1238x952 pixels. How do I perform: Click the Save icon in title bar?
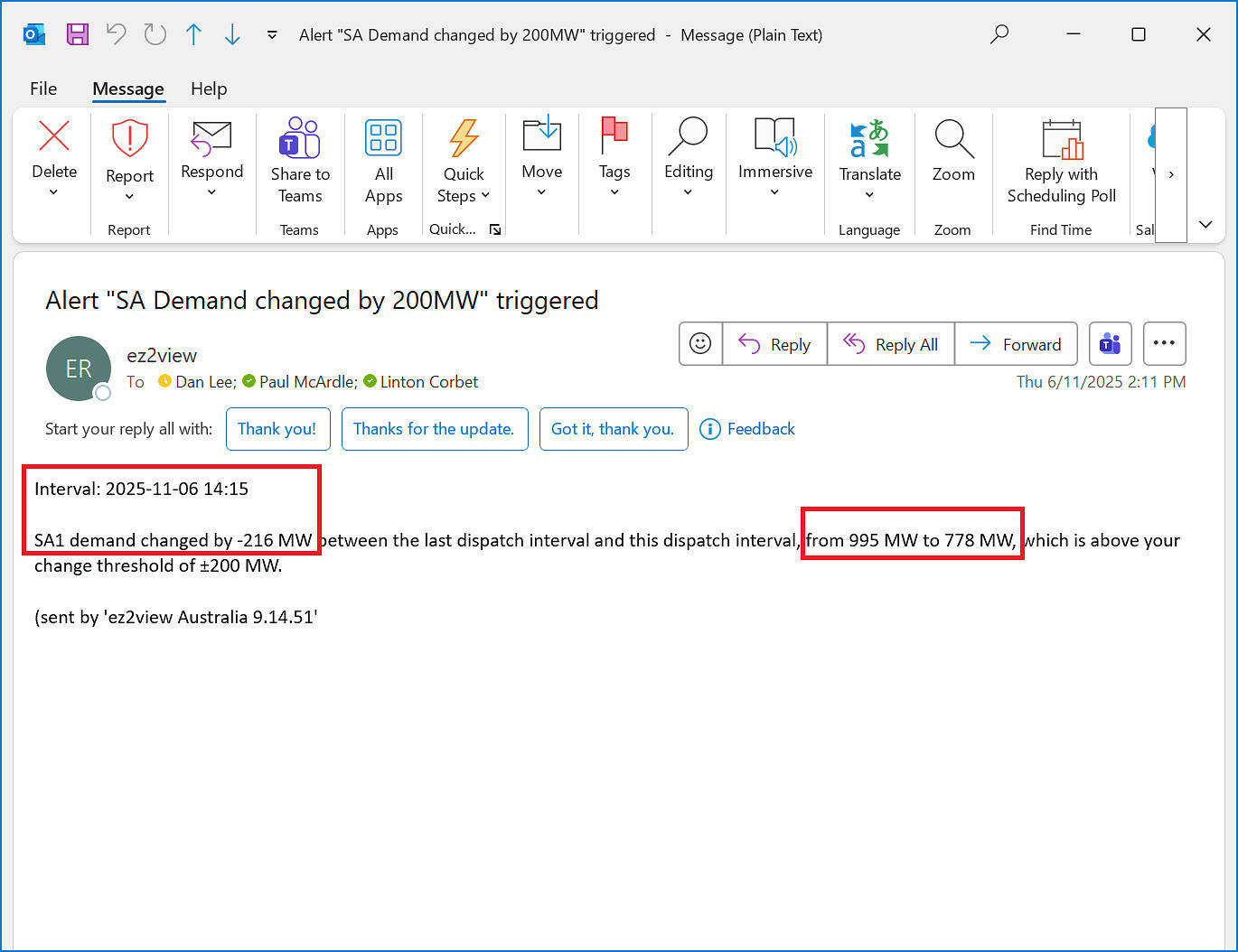click(78, 34)
